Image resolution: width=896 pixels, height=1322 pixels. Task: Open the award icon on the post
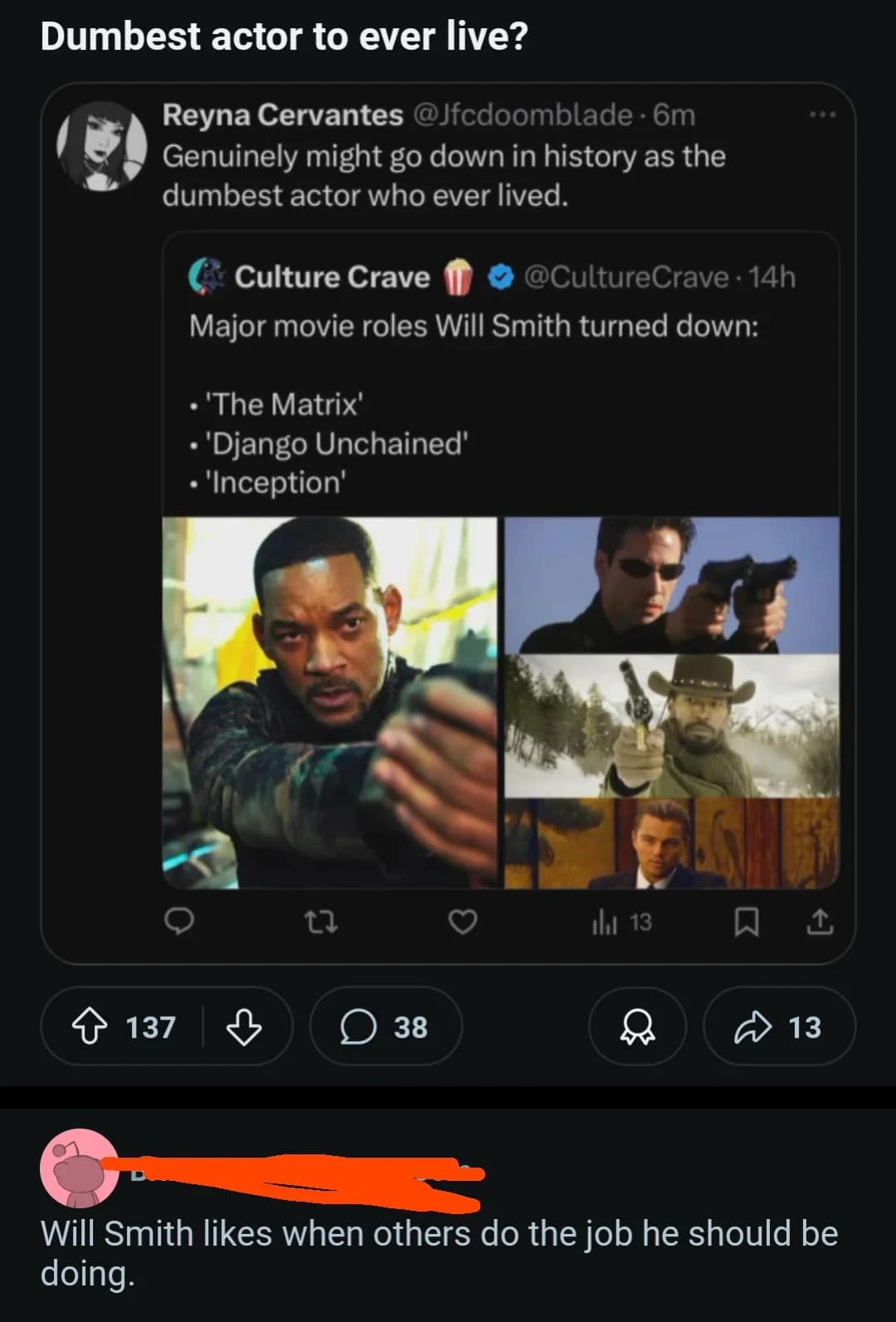click(x=637, y=1027)
